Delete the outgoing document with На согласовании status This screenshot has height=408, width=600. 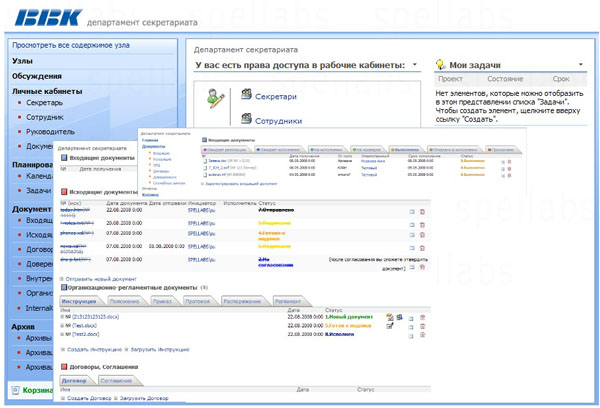click(422, 267)
